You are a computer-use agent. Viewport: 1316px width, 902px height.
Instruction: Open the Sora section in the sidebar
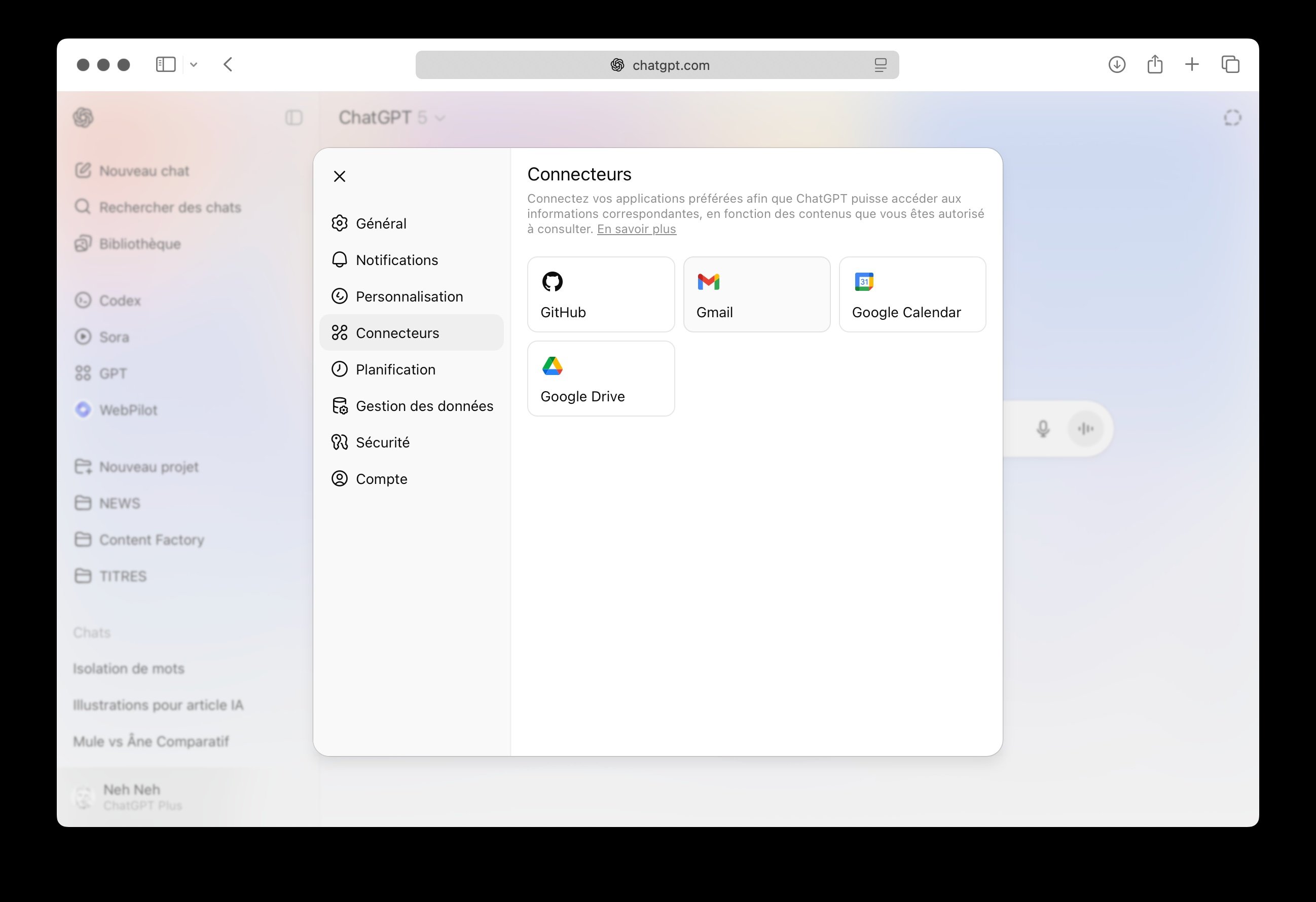(111, 336)
